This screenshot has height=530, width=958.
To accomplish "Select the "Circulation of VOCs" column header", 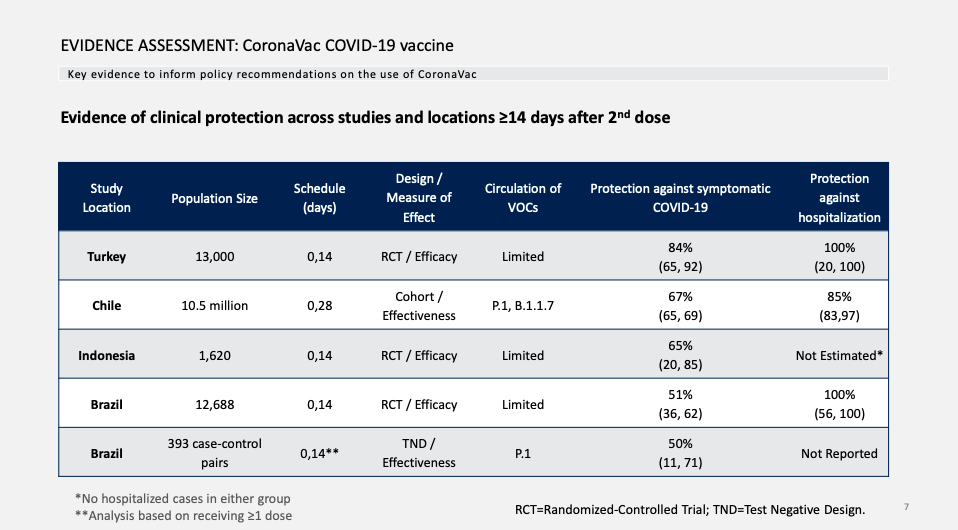I will pos(522,198).
